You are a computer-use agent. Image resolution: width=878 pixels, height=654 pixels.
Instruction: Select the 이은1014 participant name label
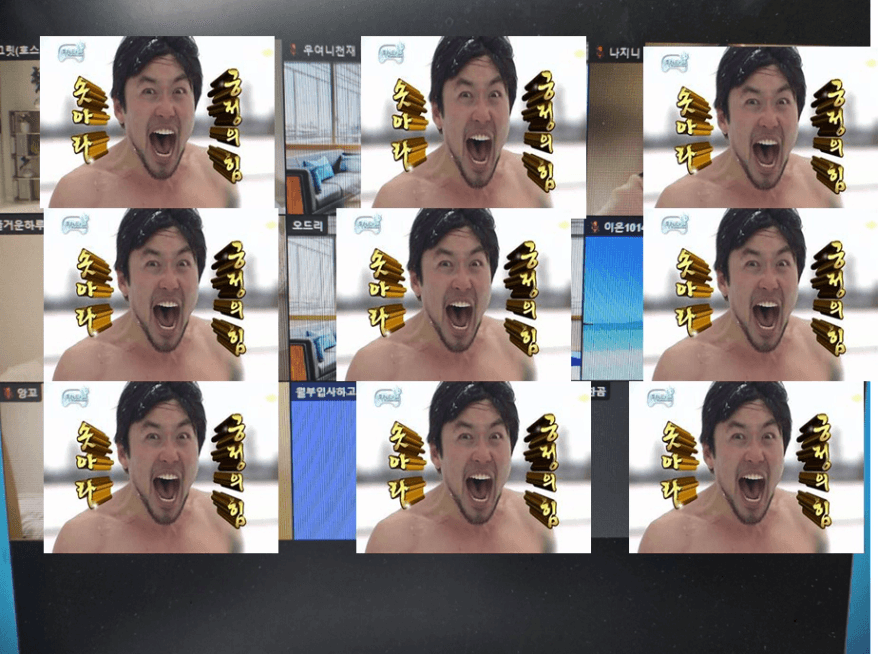pyautogui.click(x=622, y=227)
